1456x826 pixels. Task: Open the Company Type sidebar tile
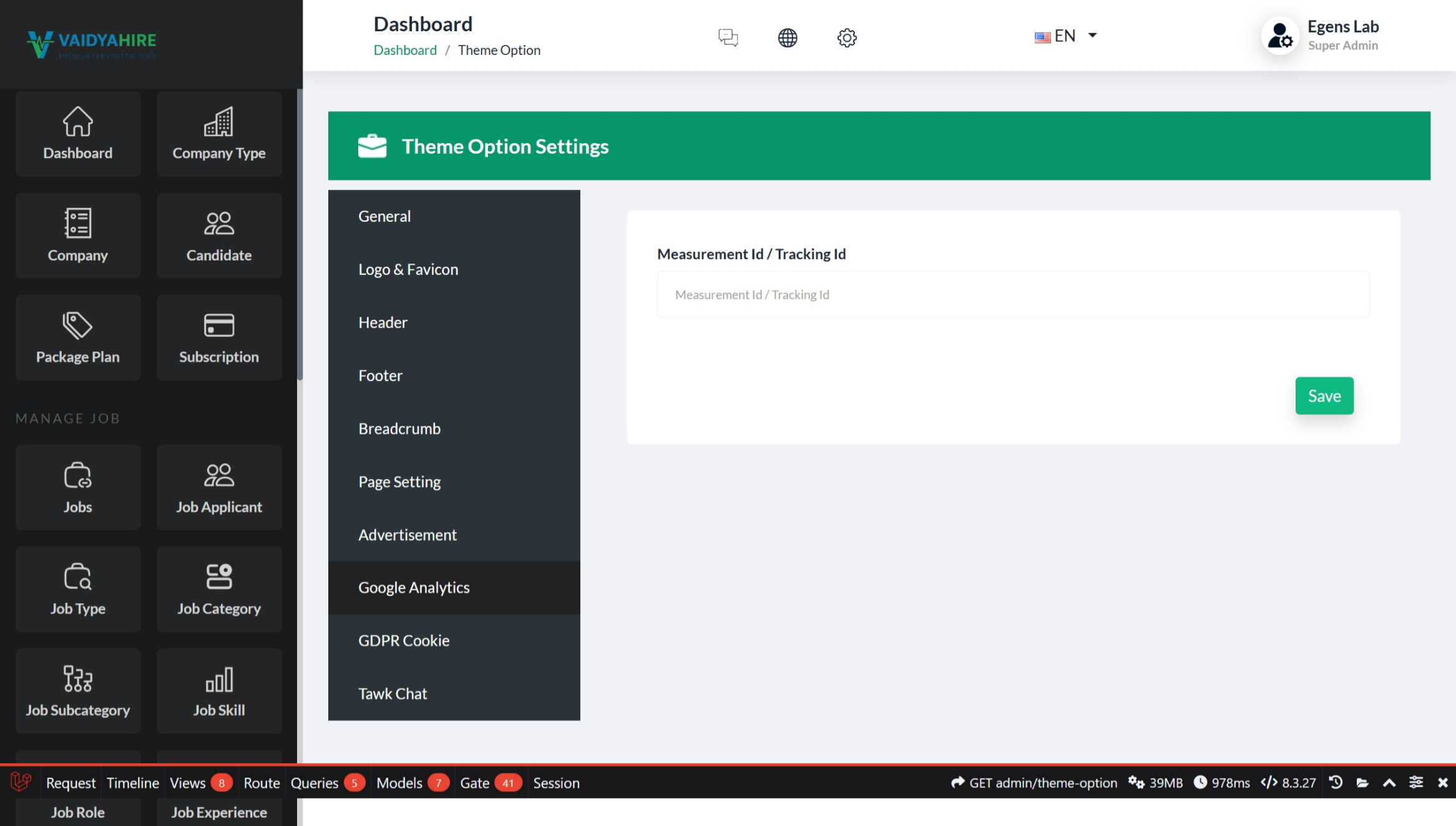click(219, 134)
